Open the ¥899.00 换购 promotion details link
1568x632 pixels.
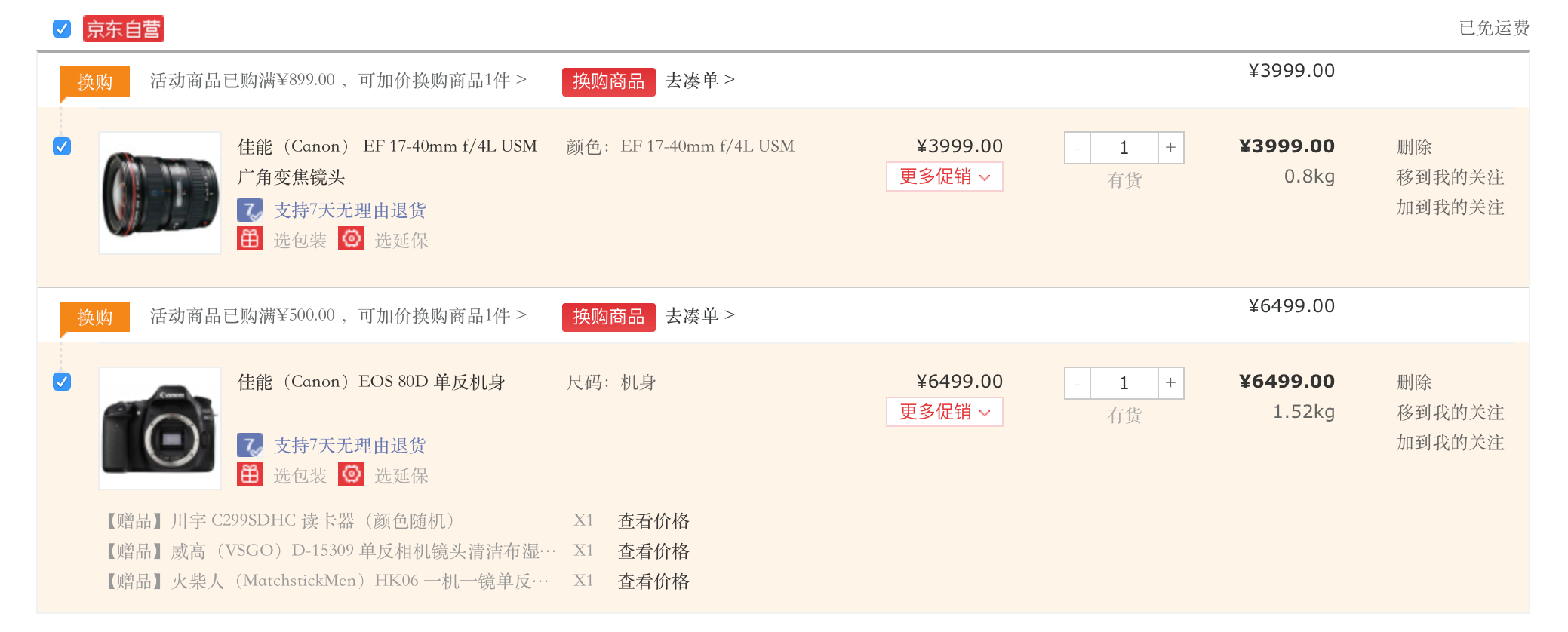[x=337, y=80]
